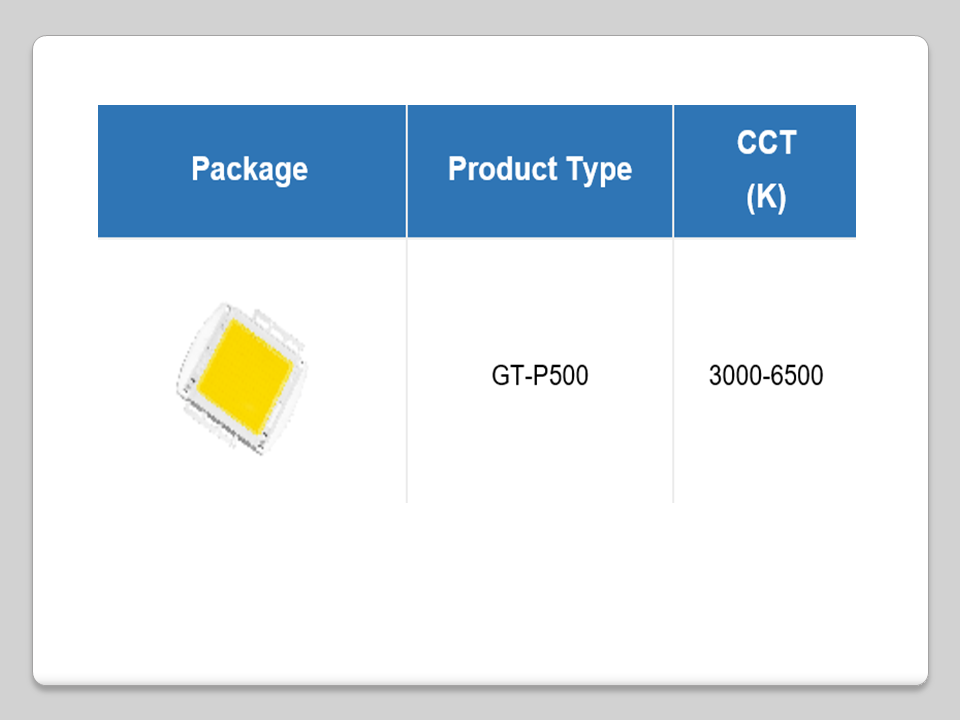Select the "Package" column header
960x720 pixels.
tap(249, 169)
